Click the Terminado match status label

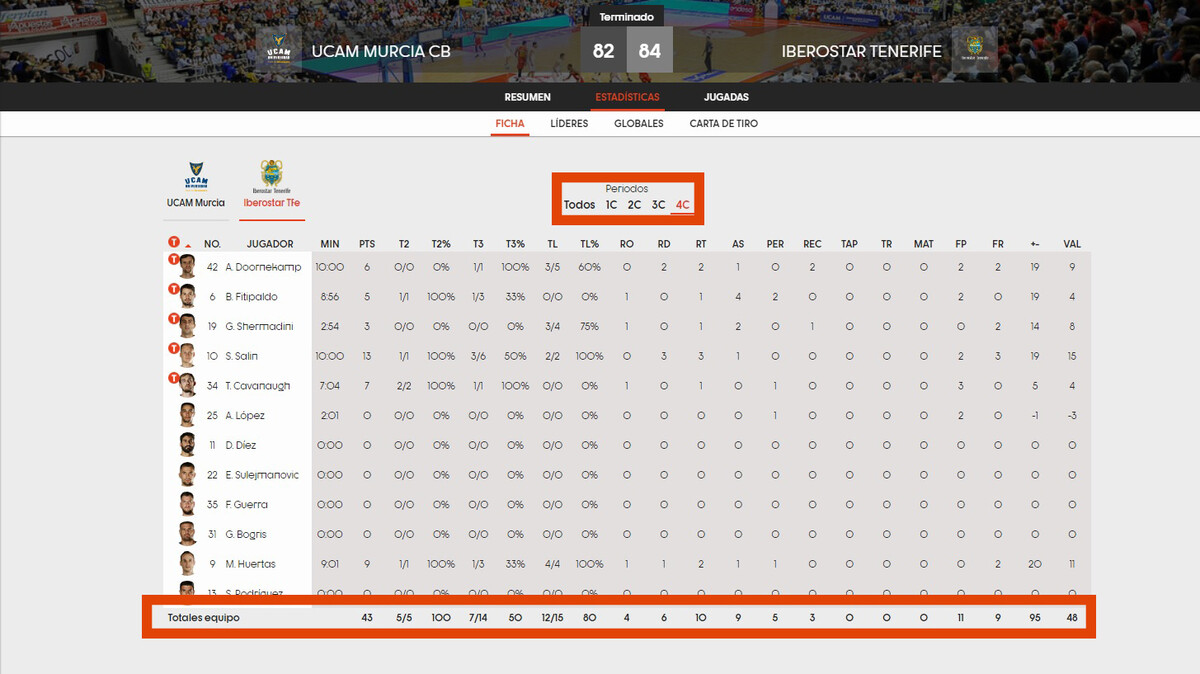tap(627, 17)
